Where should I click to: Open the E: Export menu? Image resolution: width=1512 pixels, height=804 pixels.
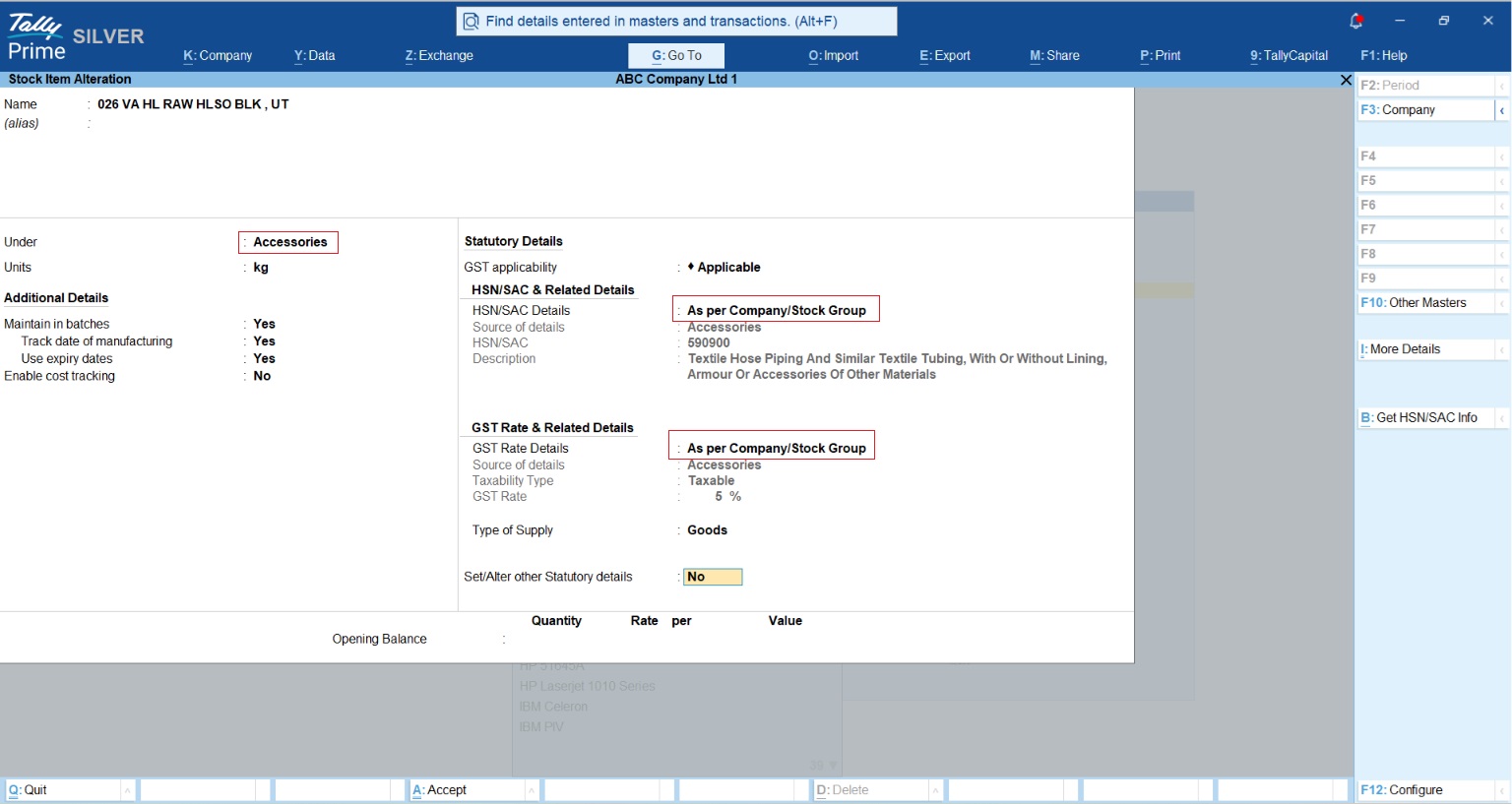pos(945,55)
